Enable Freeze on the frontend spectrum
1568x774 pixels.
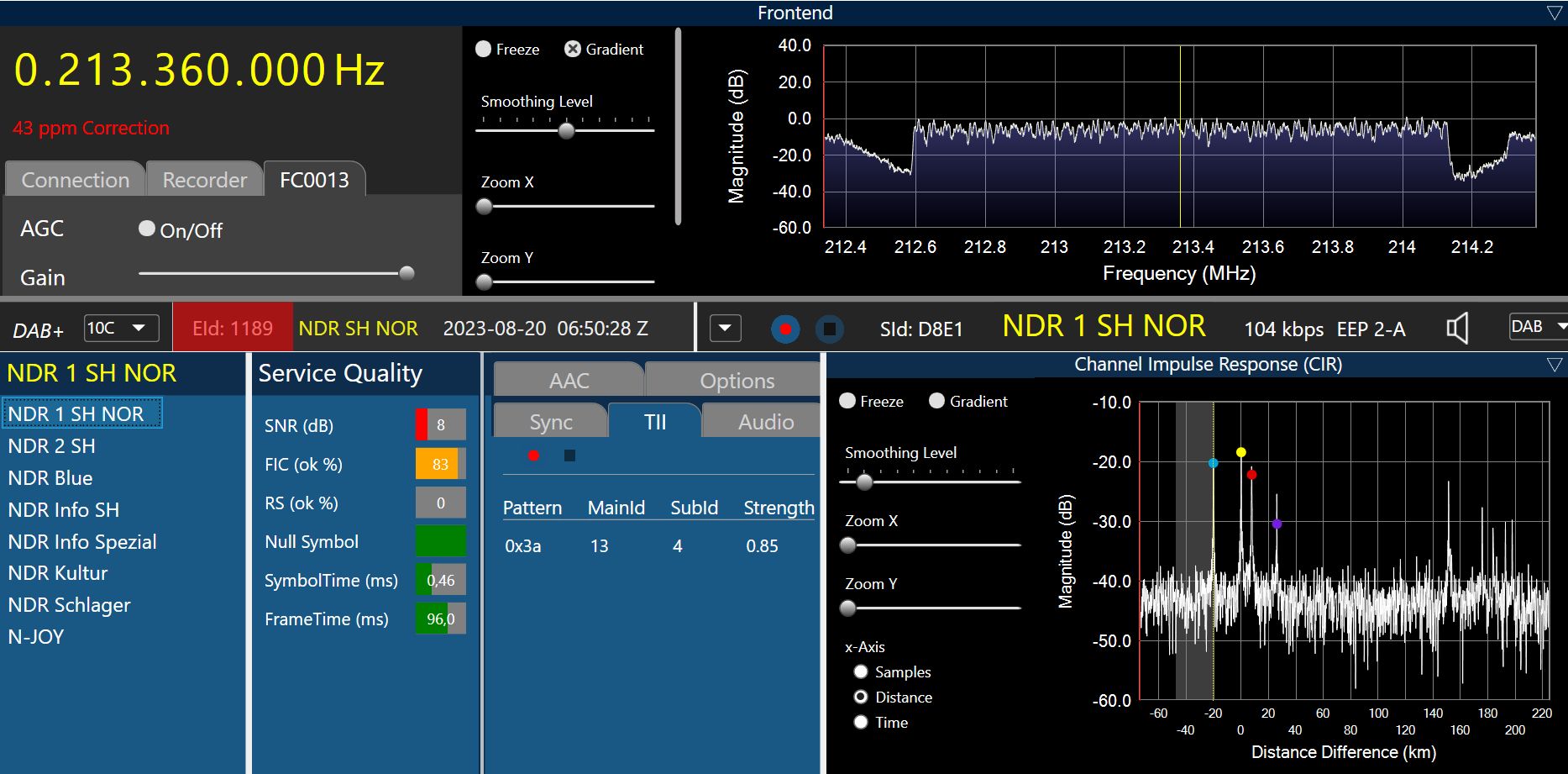484,49
